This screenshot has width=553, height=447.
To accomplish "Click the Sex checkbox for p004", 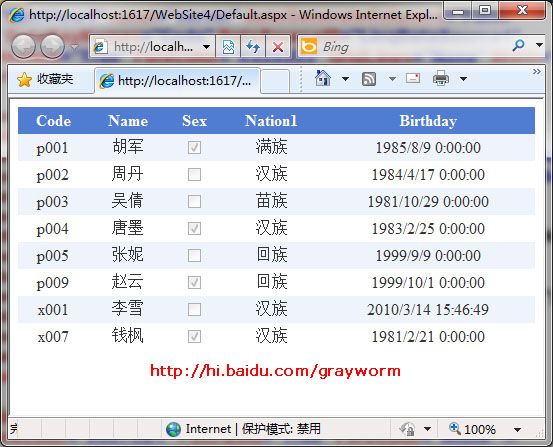I will 194,228.
